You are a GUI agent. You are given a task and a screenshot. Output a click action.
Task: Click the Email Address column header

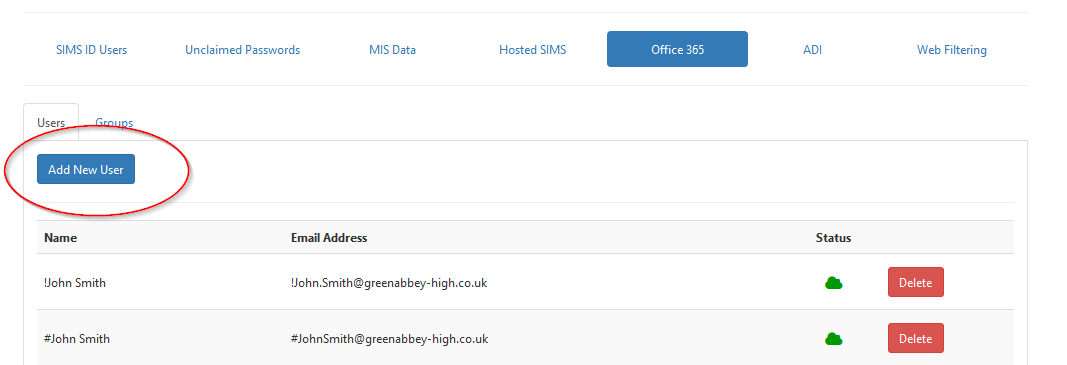(329, 238)
